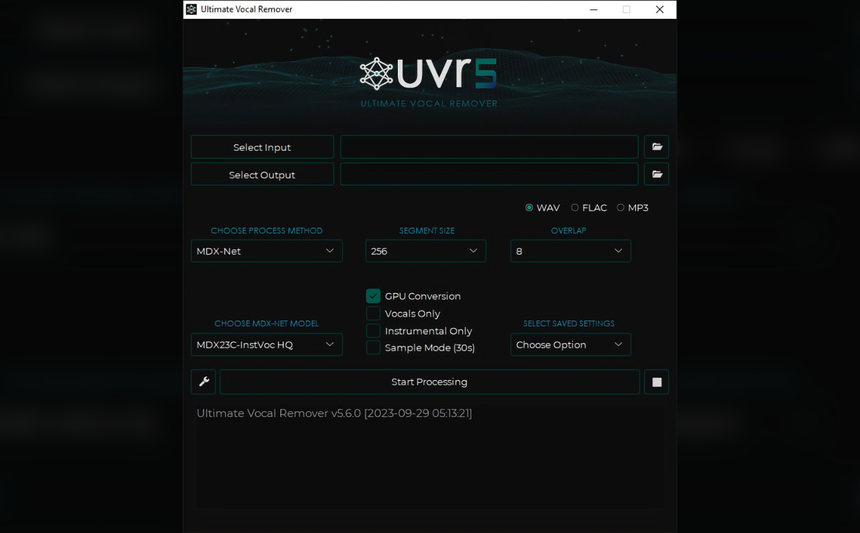Image resolution: width=860 pixels, height=533 pixels.
Task: Open the Segment Size 256 dropdown
Action: pyautogui.click(x=426, y=251)
